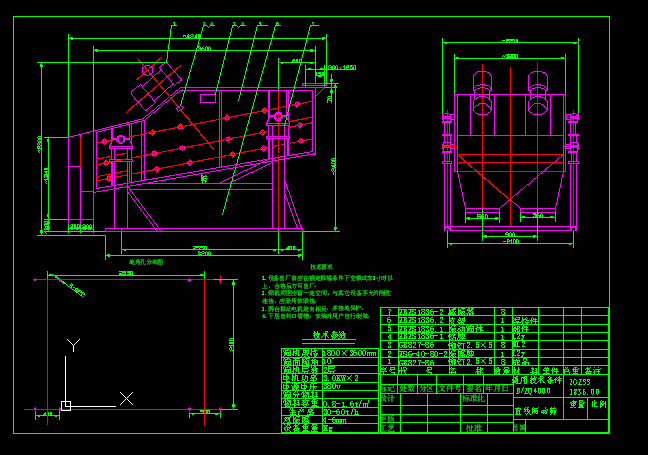Click part number ZSG-40-80-2 in row 2

pyautogui.click(x=423, y=354)
